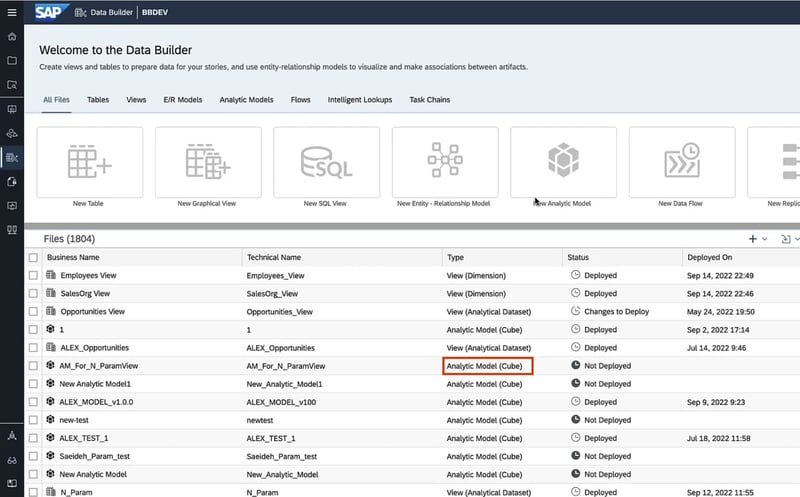Screen dimensions: 800x497
Task: Select the Employees View row checkbox
Action: click(x=33, y=276)
